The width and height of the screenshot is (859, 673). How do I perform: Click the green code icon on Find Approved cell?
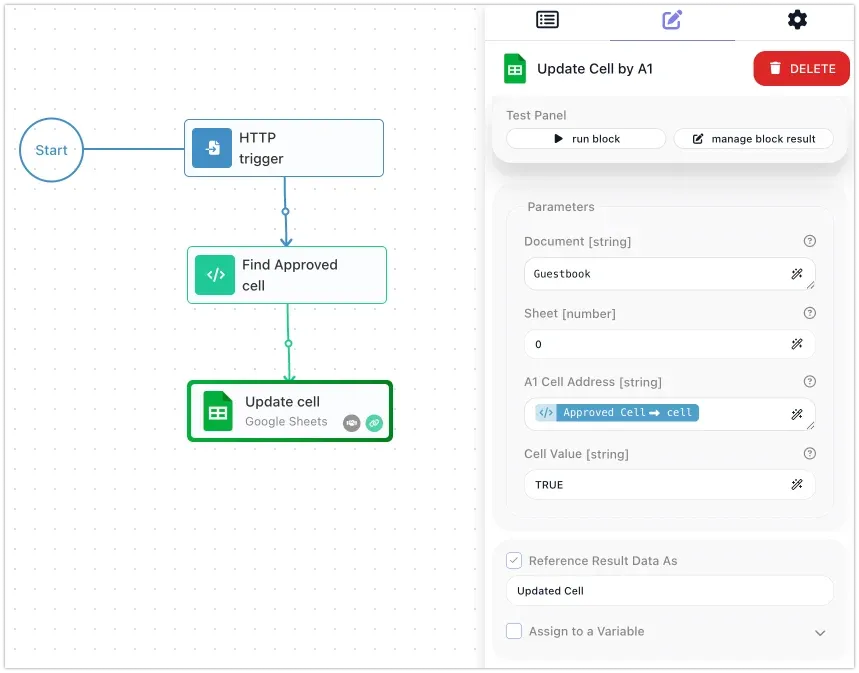point(215,275)
